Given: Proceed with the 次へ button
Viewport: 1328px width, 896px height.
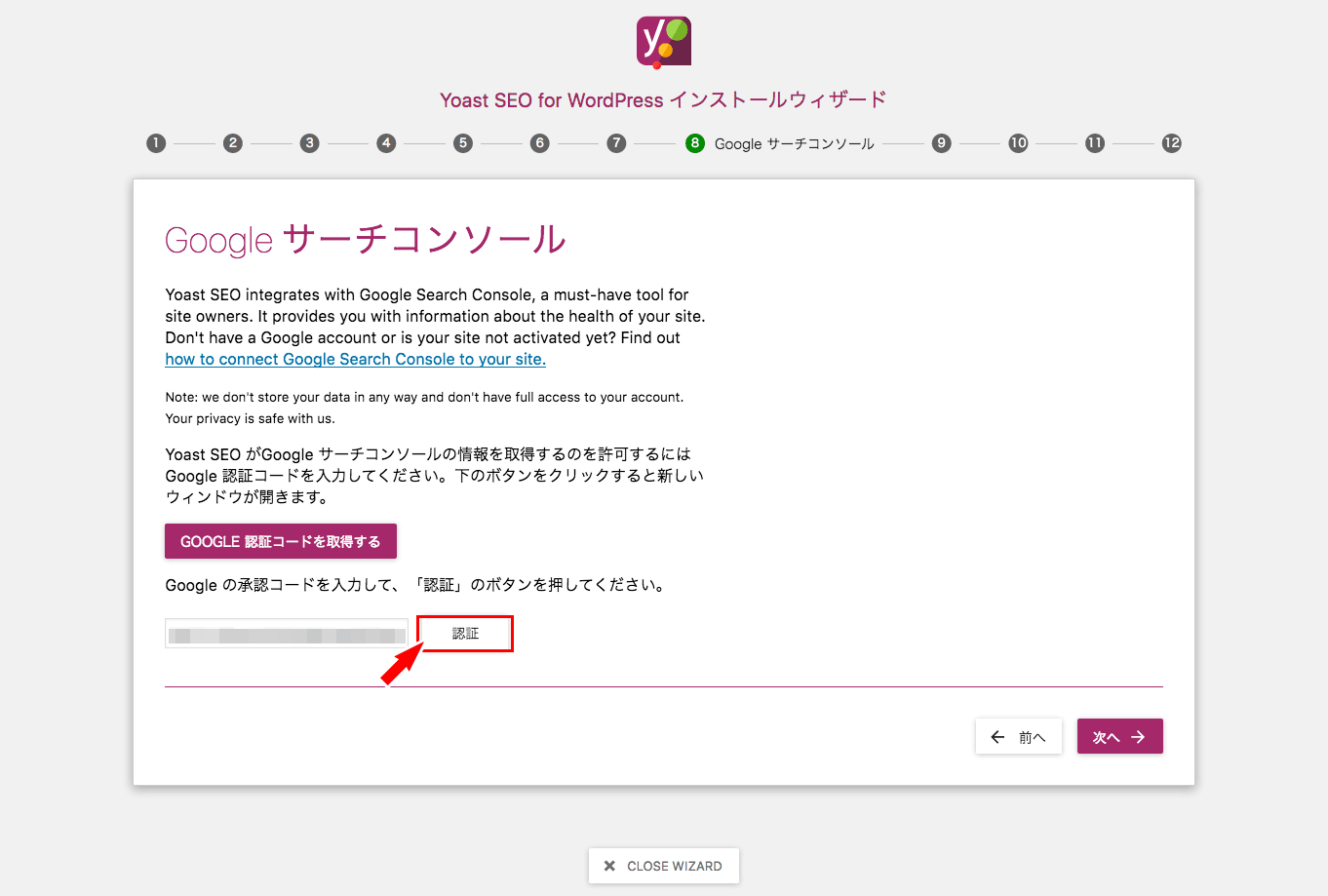Looking at the screenshot, I should coord(1120,736).
